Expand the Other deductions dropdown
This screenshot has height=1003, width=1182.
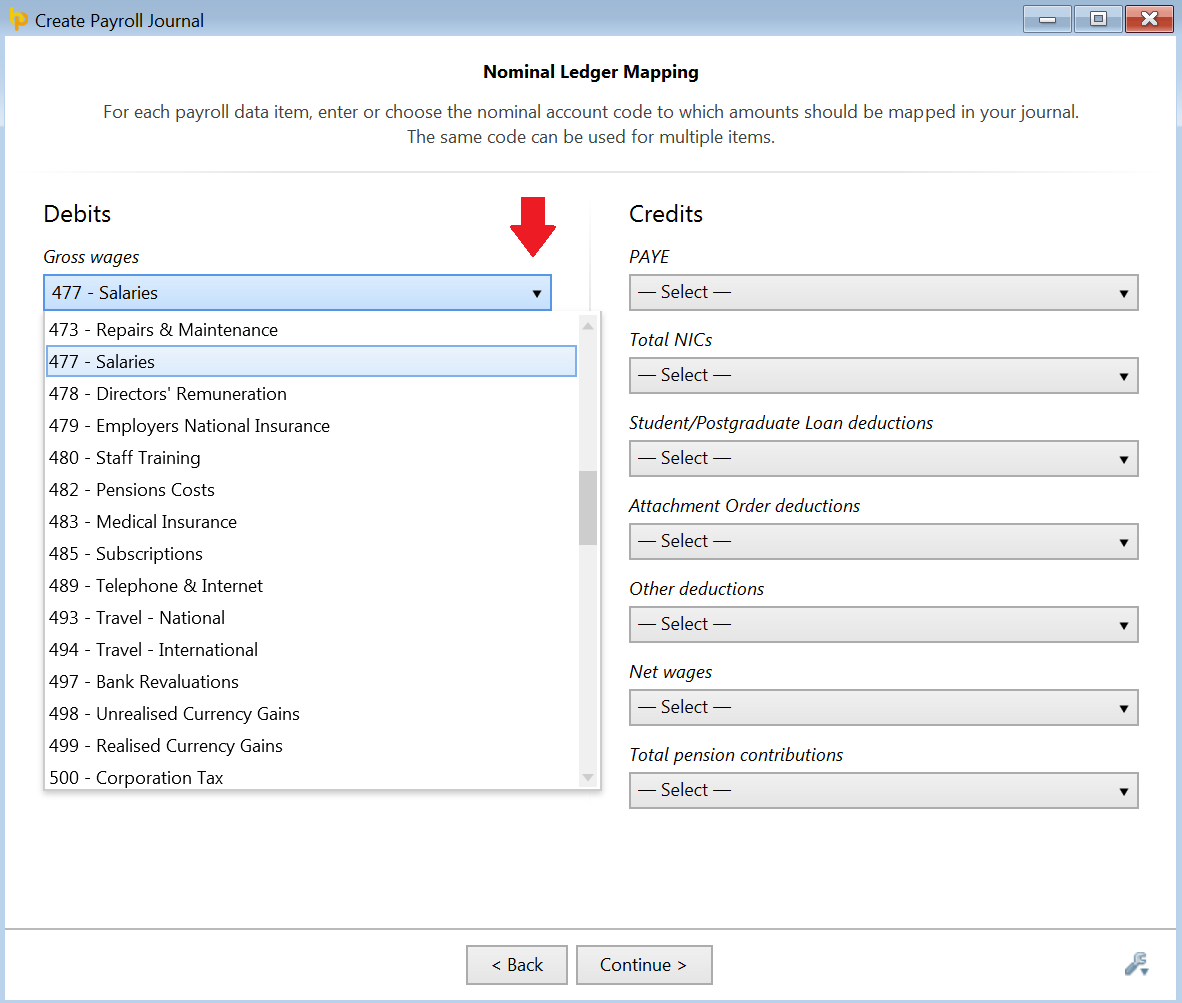pos(883,624)
